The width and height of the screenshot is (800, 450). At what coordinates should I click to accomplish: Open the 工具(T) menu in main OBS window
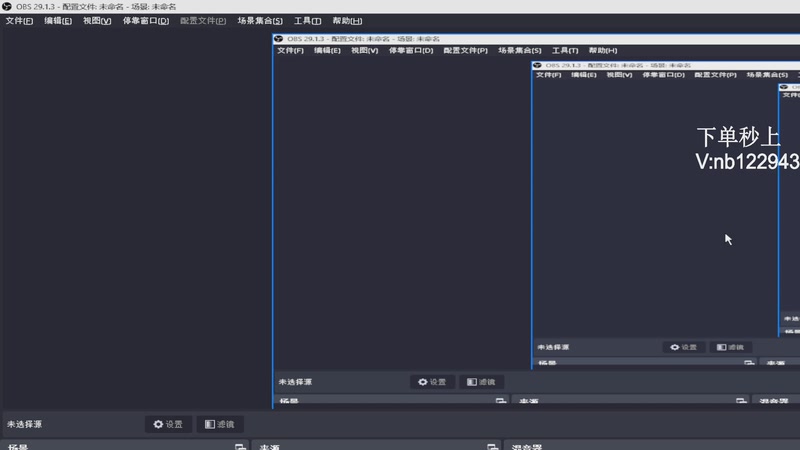(x=307, y=21)
